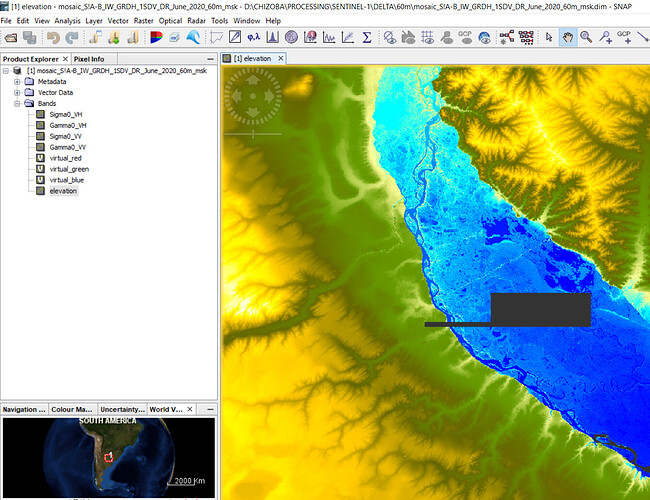650x500 pixels.
Task: Open the Statistics sigma tool
Action: point(366,37)
